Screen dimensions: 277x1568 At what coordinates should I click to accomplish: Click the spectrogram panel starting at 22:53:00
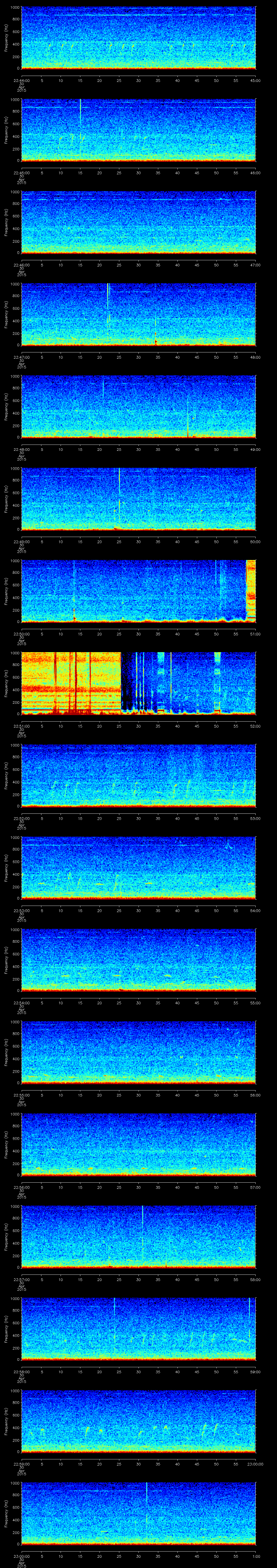[138, 868]
